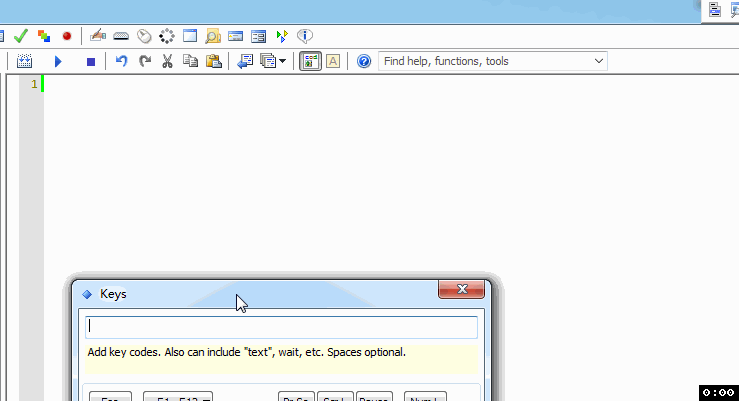
Task: Open the F1-F12 dropdown in Keys dialog
Action: pos(178,398)
